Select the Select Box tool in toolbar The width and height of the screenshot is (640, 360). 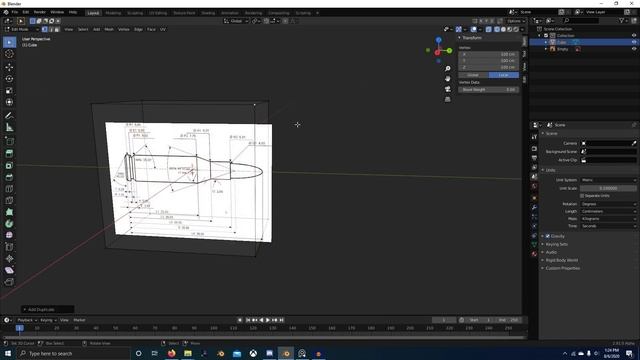pos(9,42)
